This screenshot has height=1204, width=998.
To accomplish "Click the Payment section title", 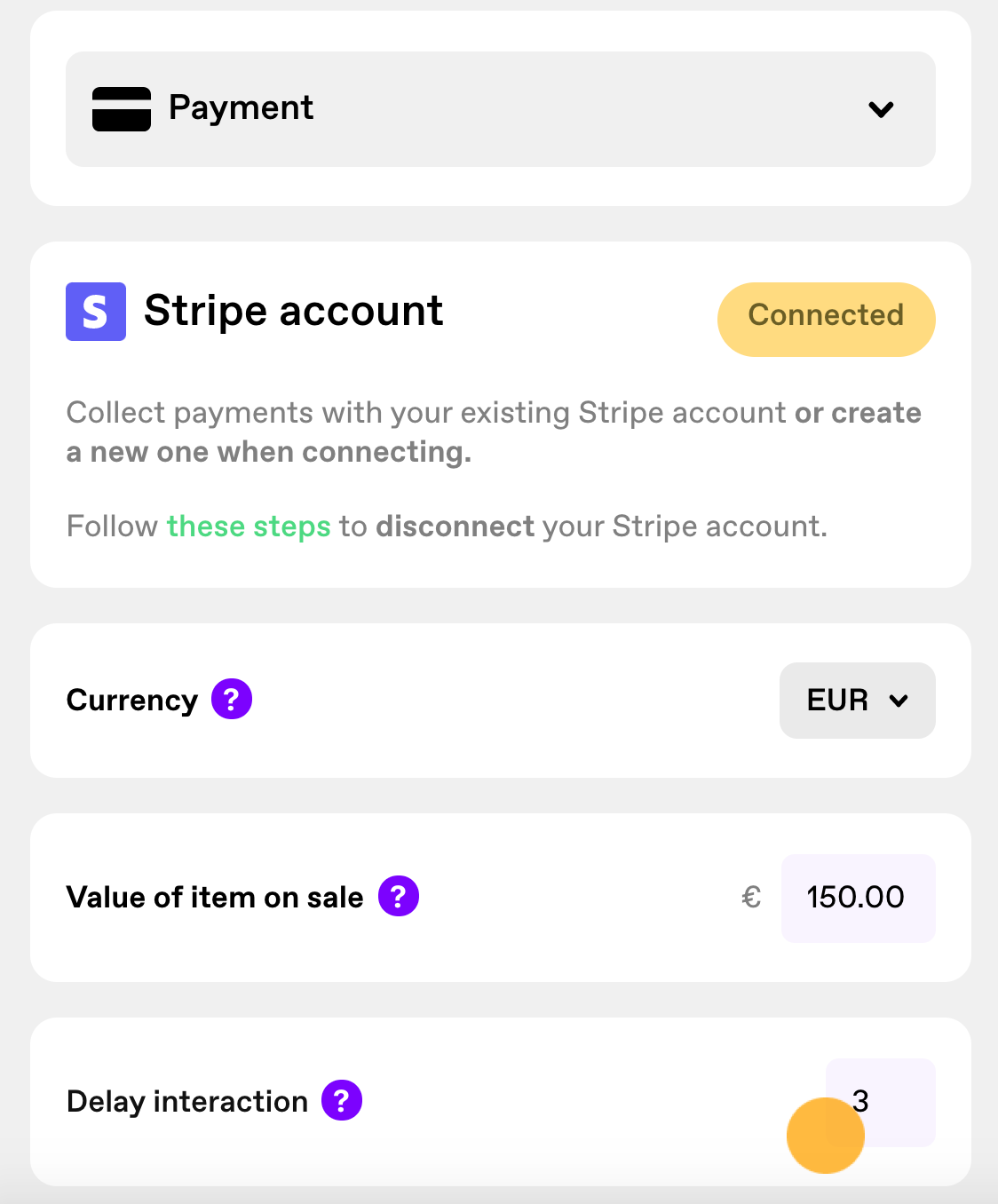I will click(241, 108).
